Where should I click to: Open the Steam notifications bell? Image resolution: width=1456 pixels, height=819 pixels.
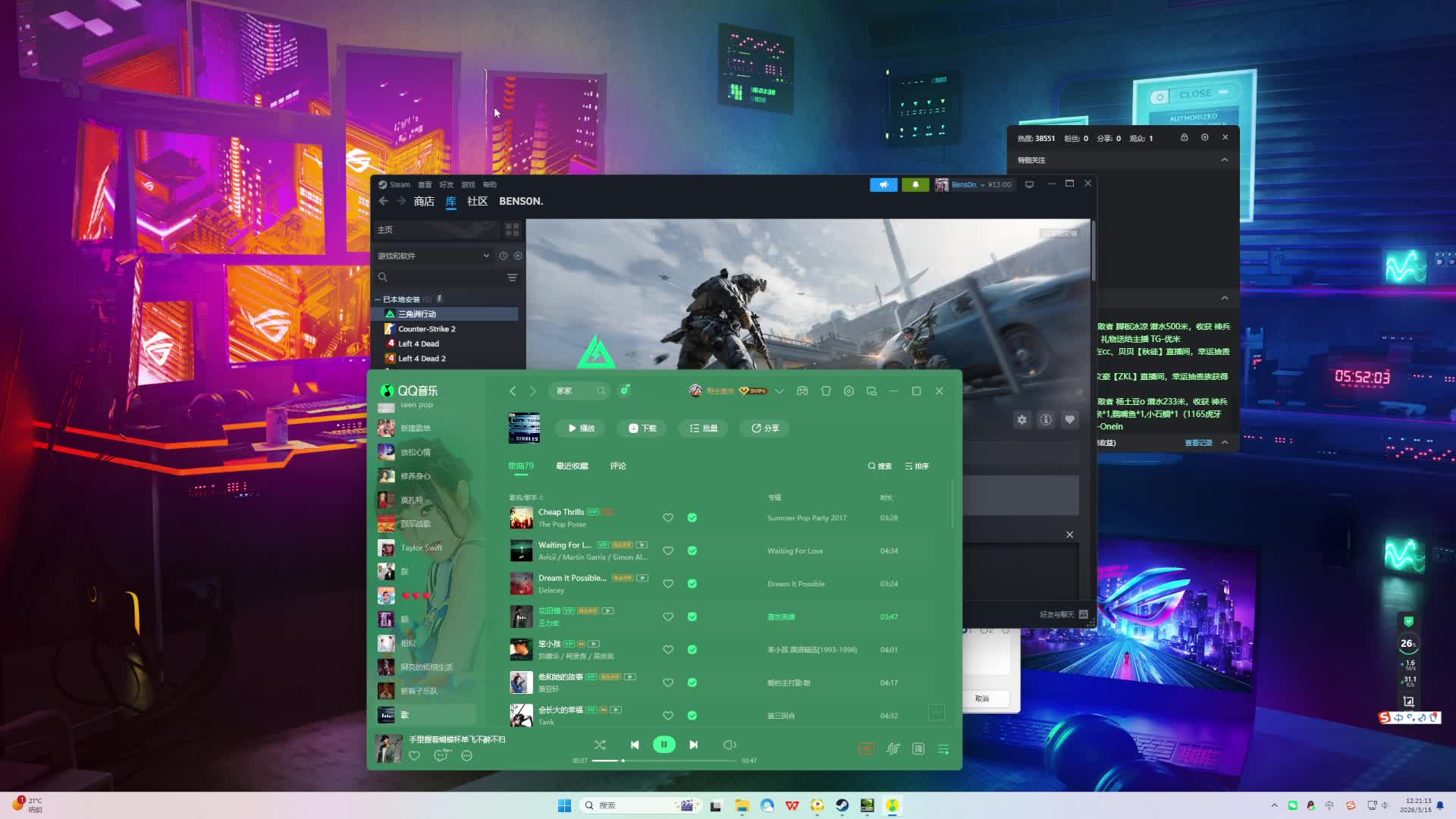pyautogui.click(x=915, y=184)
